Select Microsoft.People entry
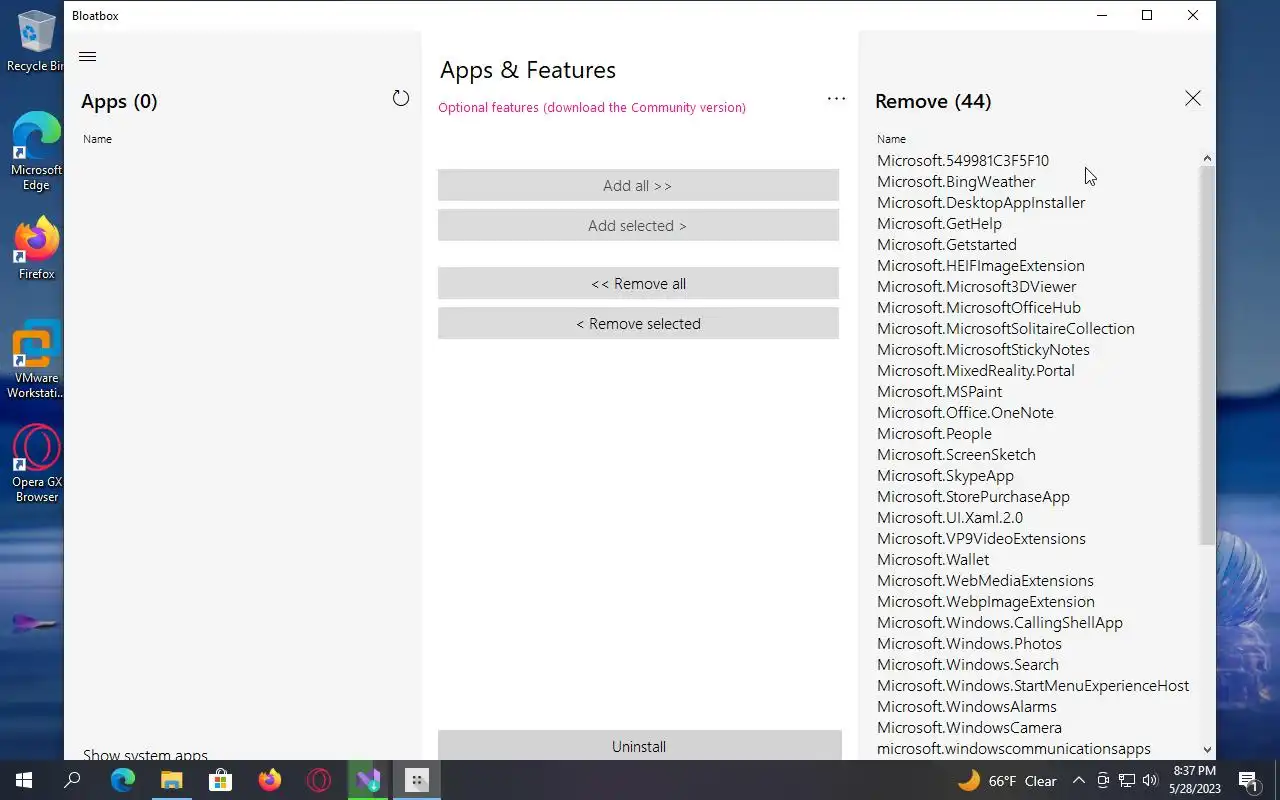Viewport: 1280px width, 800px height. 934,433
